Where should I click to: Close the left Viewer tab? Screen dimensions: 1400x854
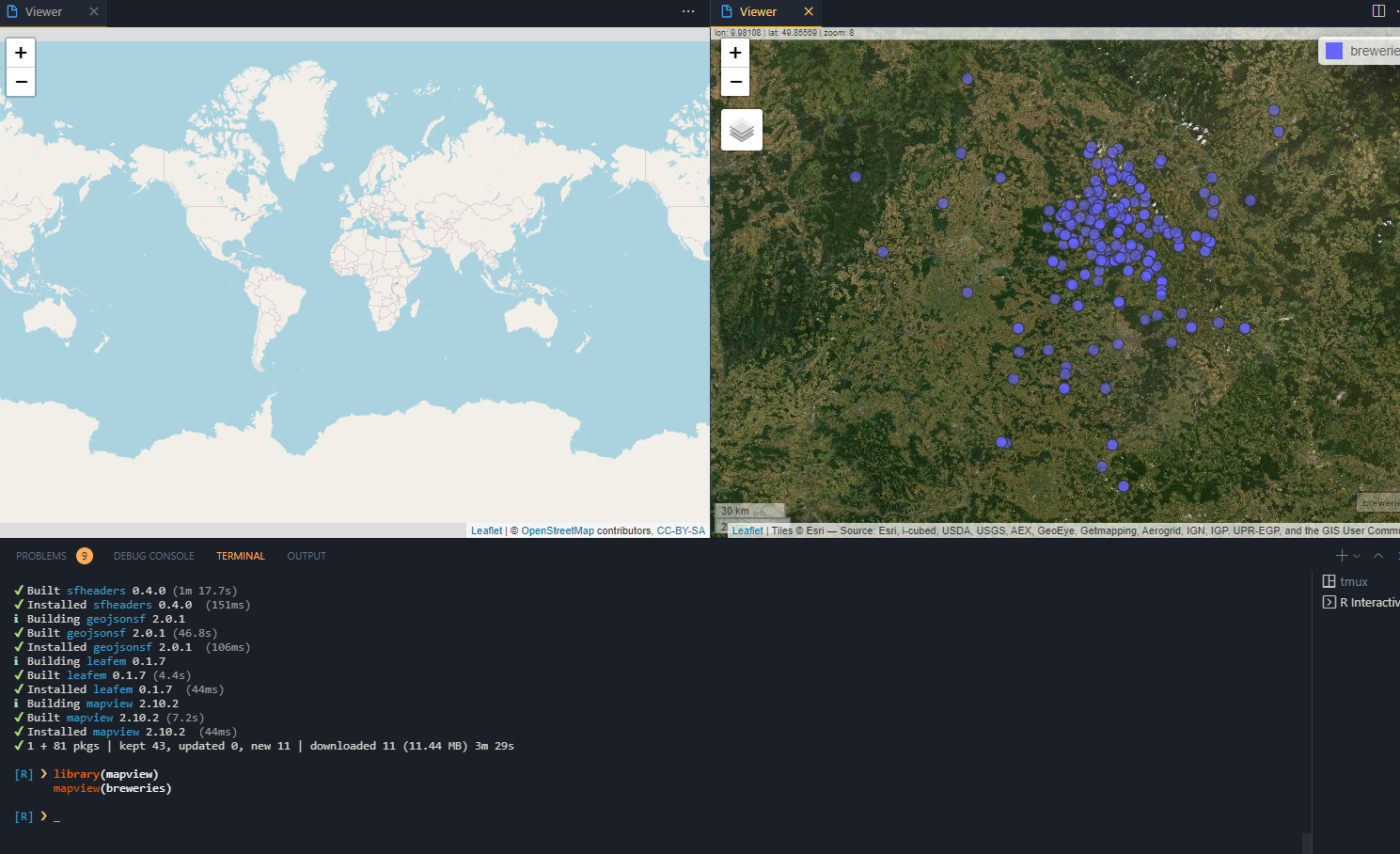(x=94, y=11)
